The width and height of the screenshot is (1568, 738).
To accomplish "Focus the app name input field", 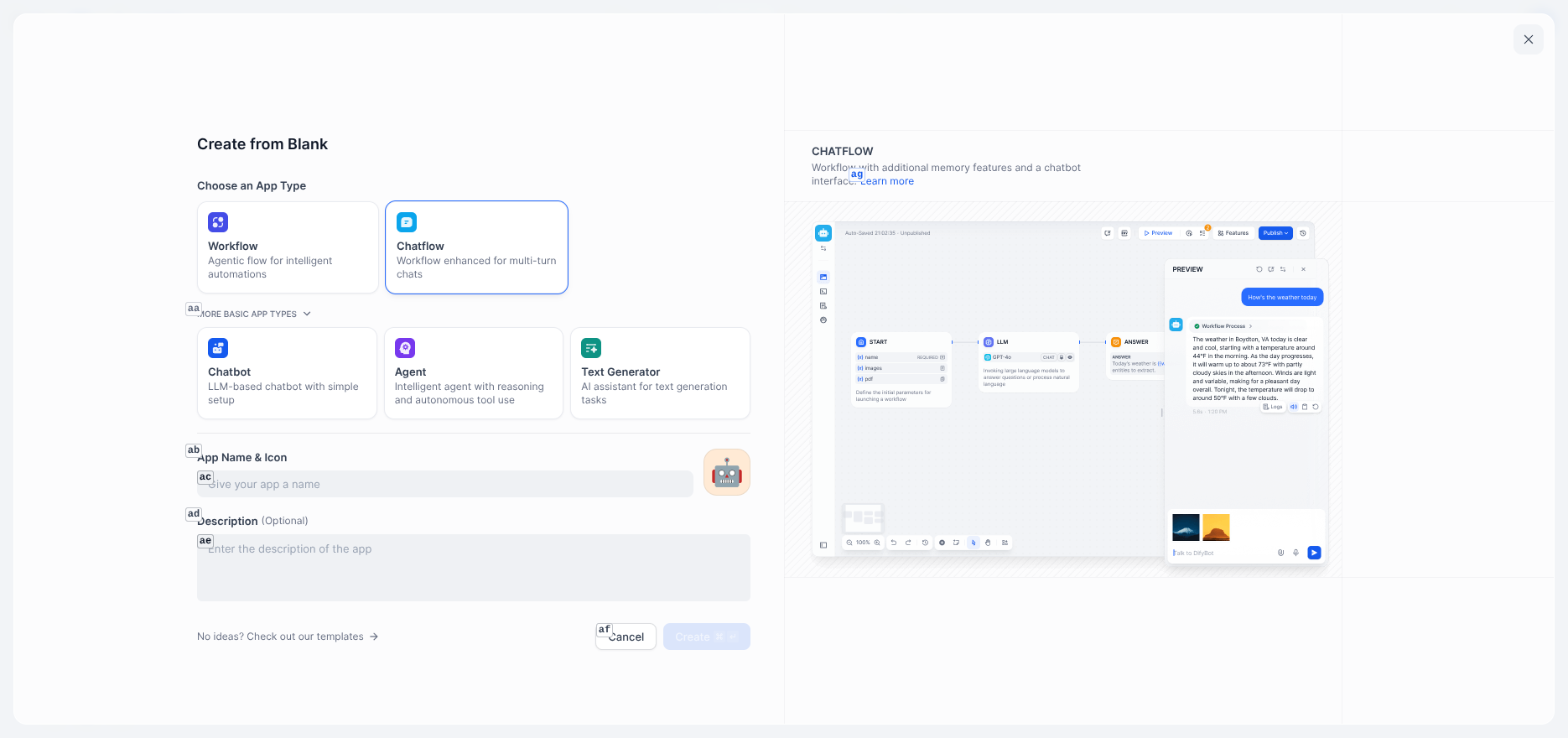I will pyautogui.click(x=445, y=484).
